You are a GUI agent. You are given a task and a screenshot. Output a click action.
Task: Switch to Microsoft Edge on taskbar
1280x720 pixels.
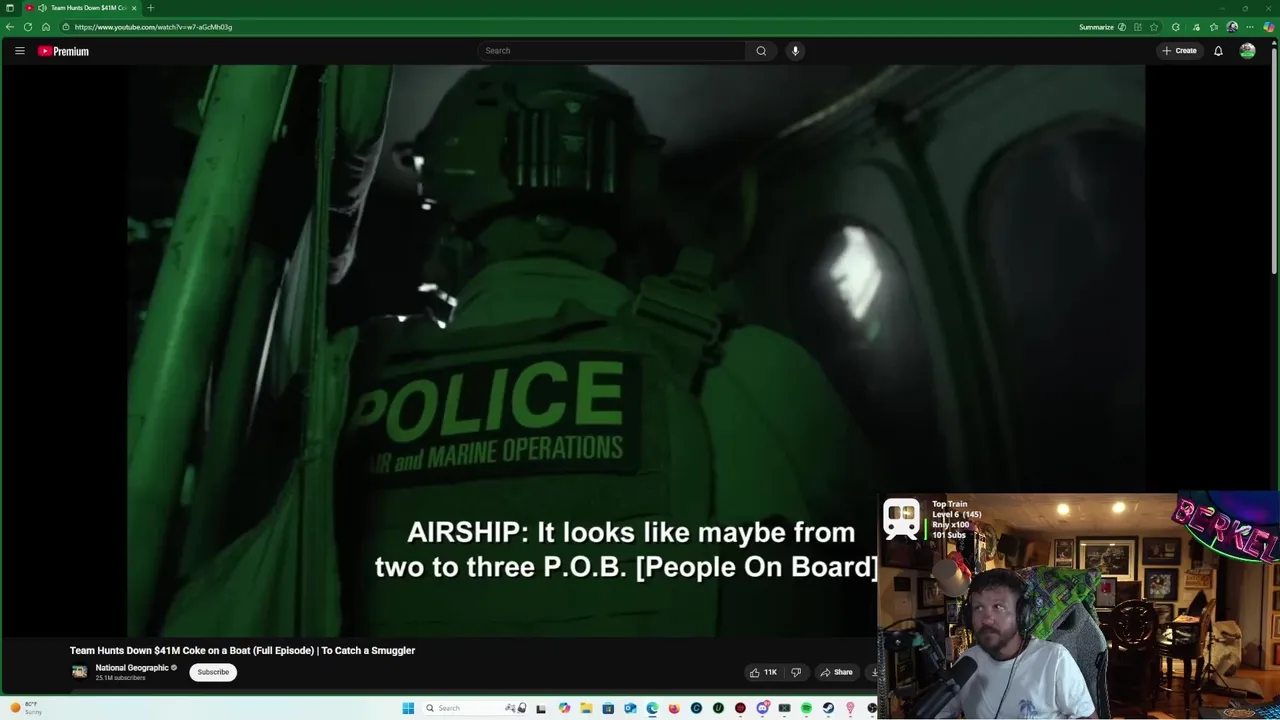point(652,708)
